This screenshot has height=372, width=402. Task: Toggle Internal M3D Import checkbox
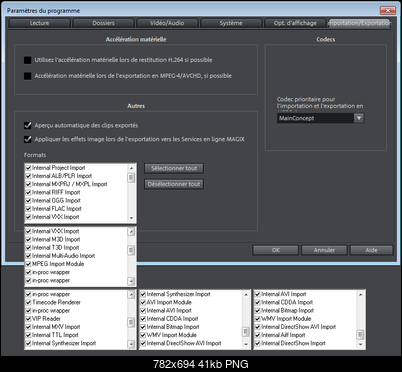[29, 239]
